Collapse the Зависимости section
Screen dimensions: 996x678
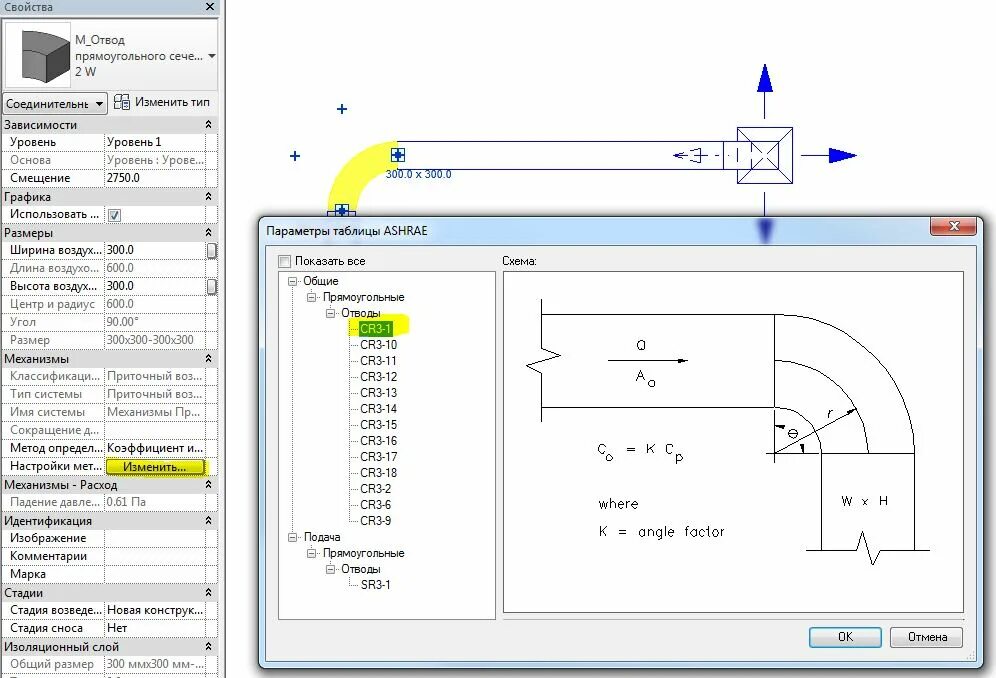pos(208,125)
